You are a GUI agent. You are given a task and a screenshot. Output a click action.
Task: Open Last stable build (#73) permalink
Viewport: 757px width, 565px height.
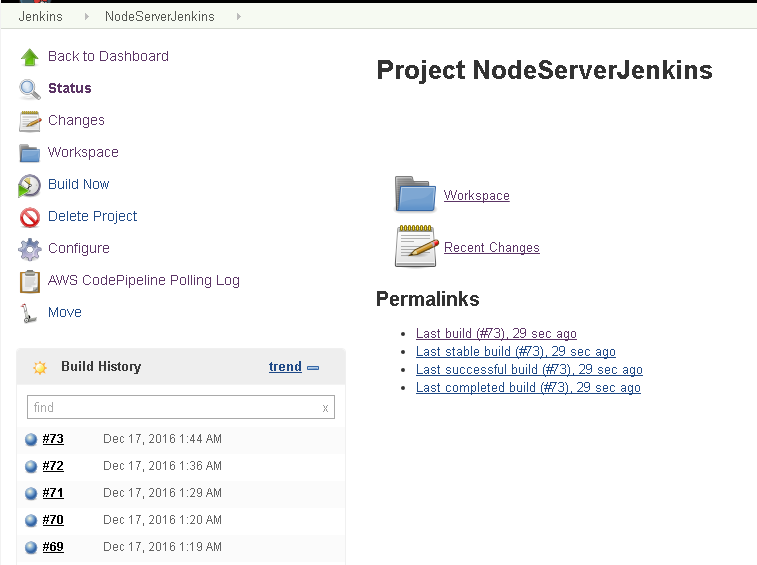tap(516, 352)
